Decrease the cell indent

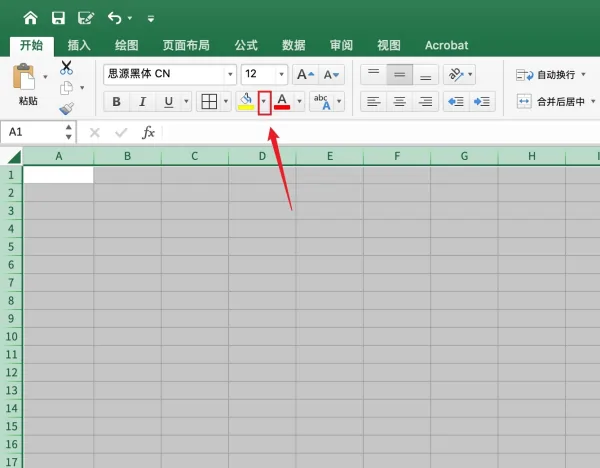(456, 102)
